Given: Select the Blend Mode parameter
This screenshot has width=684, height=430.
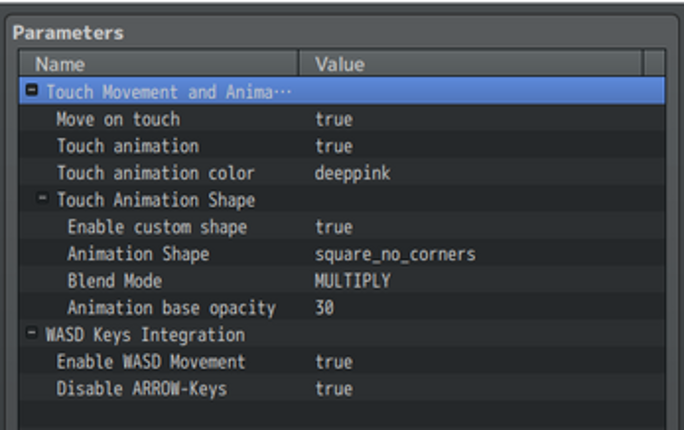Looking at the screenshot, I should 115,280.
